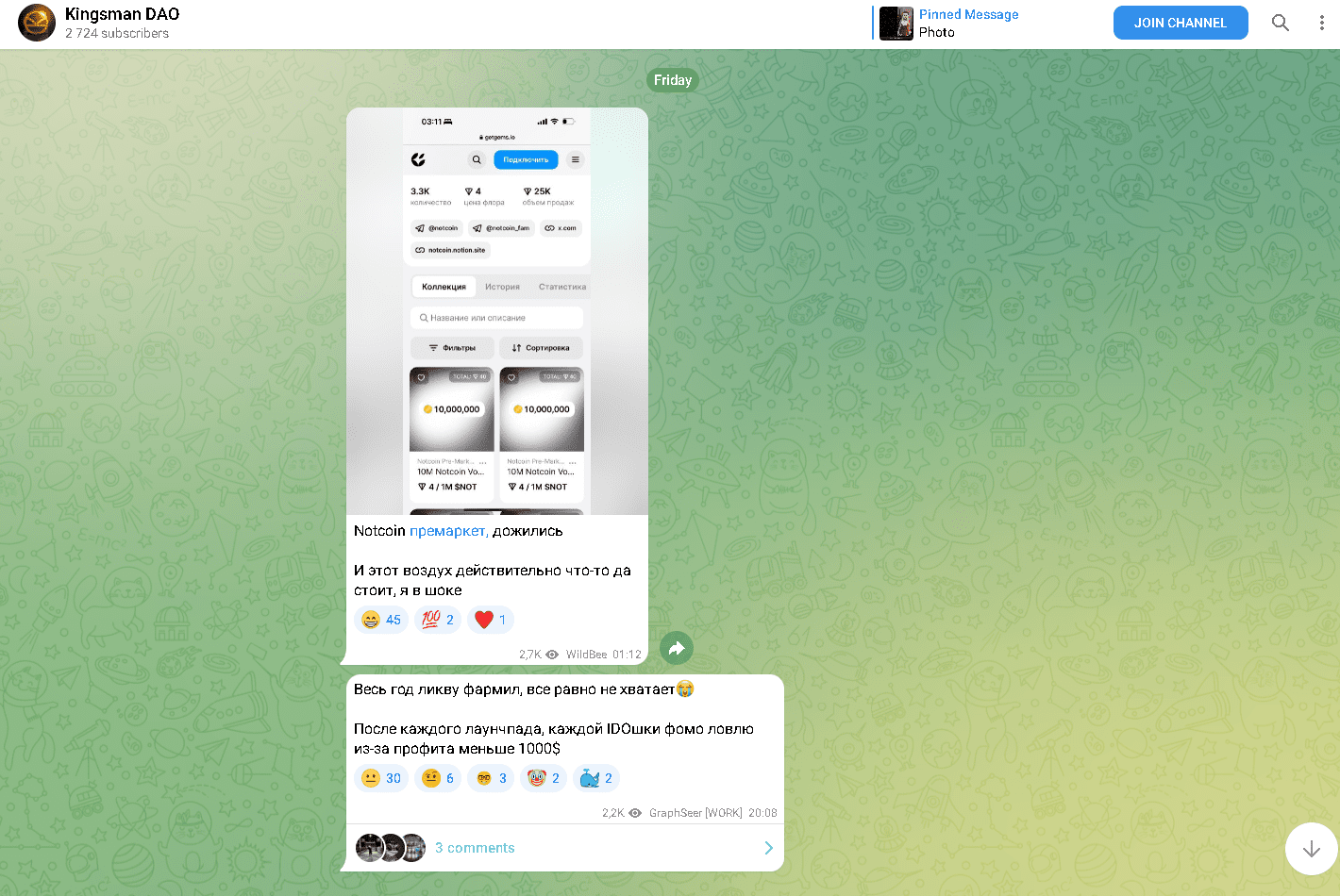Click the eye views icon beside 2,7K
The width and height of the screenshot is (1340, 896).
coord(552,655)
